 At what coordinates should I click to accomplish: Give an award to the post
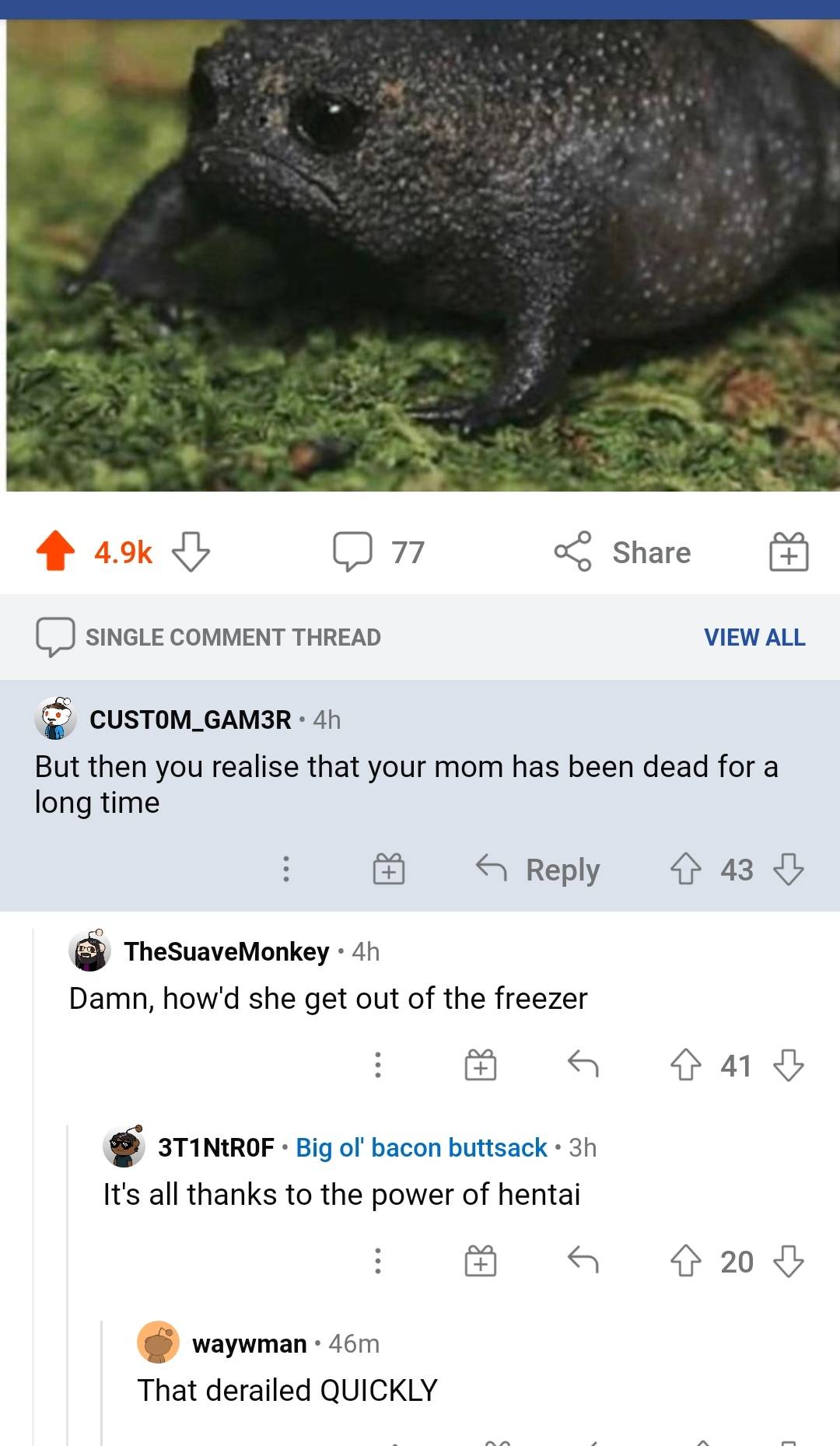789,551
